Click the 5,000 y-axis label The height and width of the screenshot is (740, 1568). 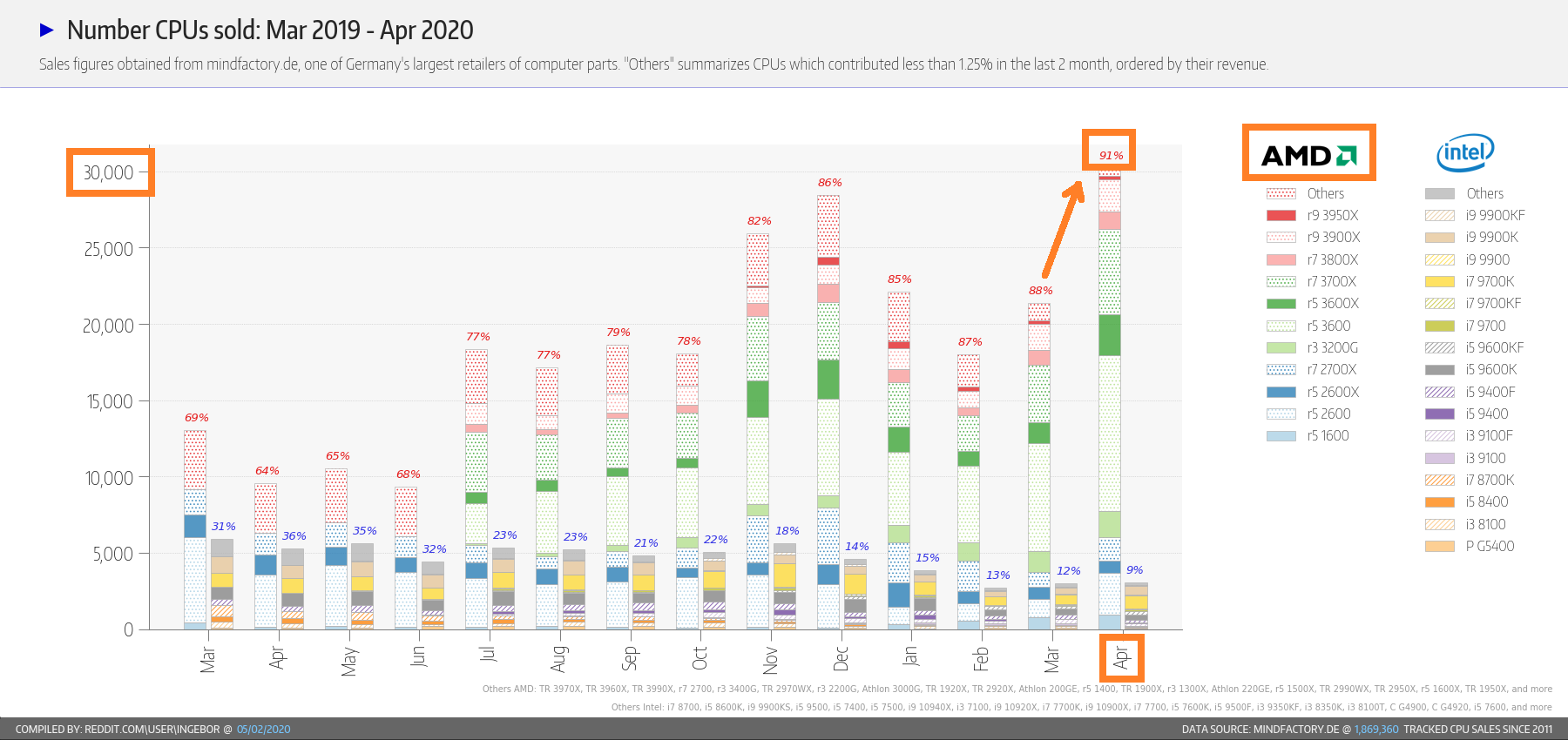coord(113,554)
